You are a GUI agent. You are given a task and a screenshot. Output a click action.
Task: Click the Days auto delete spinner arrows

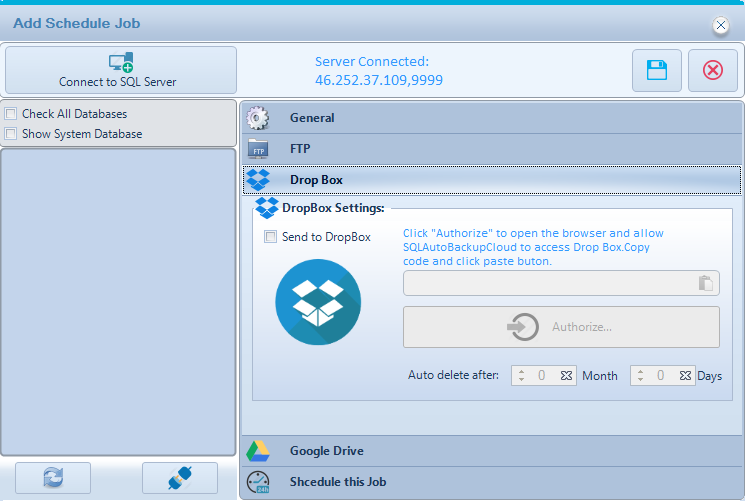point(640,376)
